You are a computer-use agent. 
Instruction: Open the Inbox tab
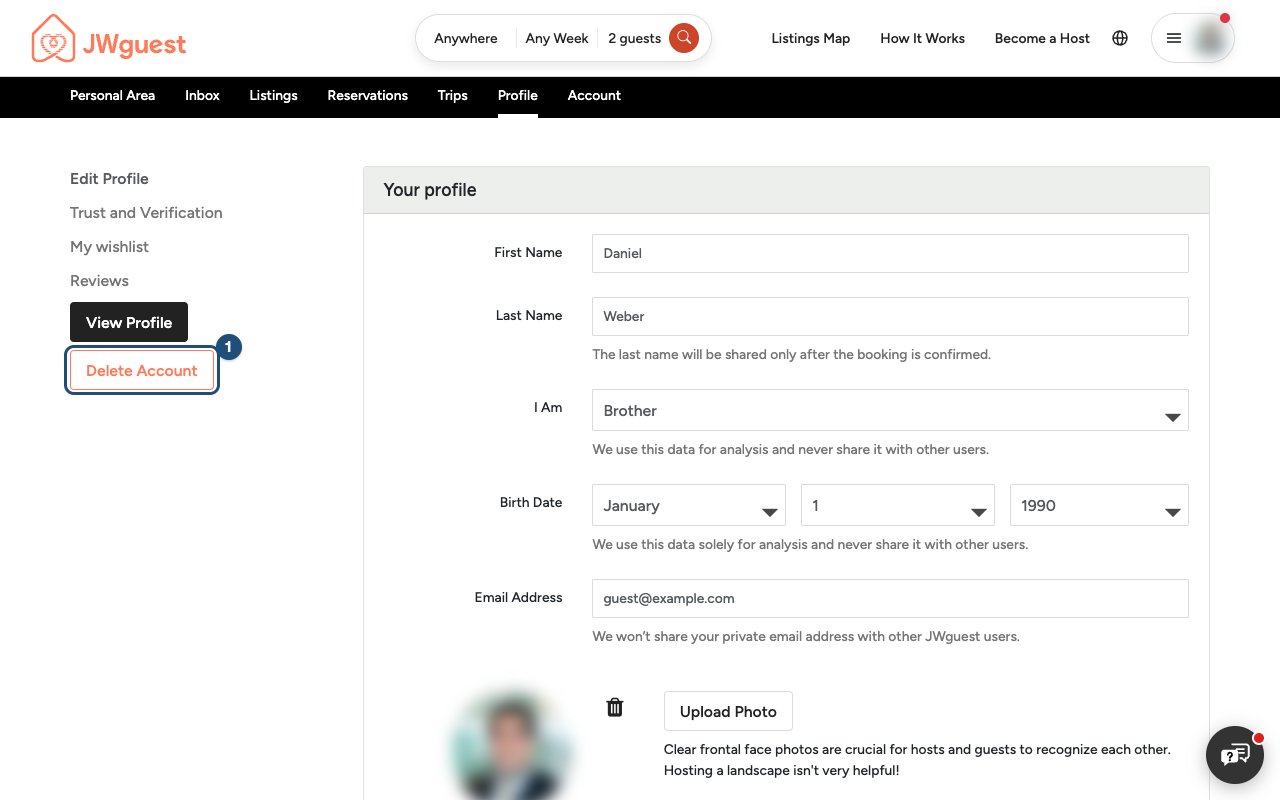pyautogui.click(x=202, y=96)
